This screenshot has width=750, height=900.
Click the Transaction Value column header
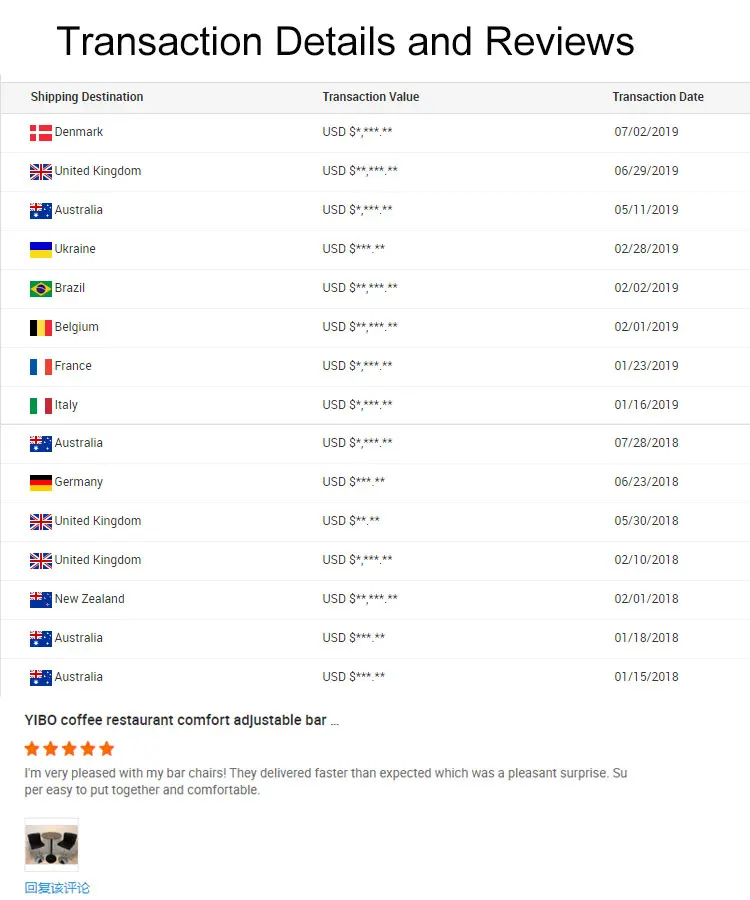371,97
